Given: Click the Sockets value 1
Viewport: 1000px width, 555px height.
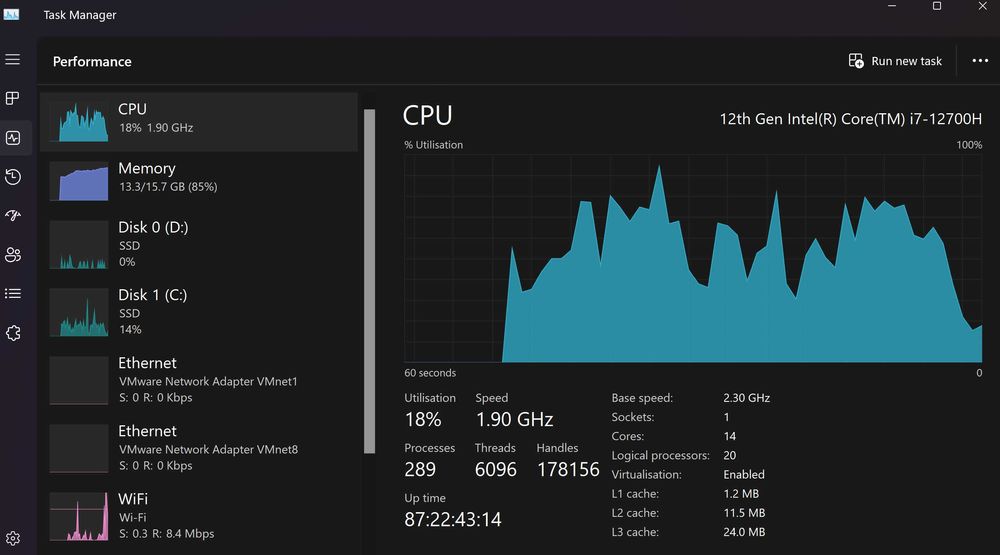Looking at the screenshot, I should [x=726, y=417].
